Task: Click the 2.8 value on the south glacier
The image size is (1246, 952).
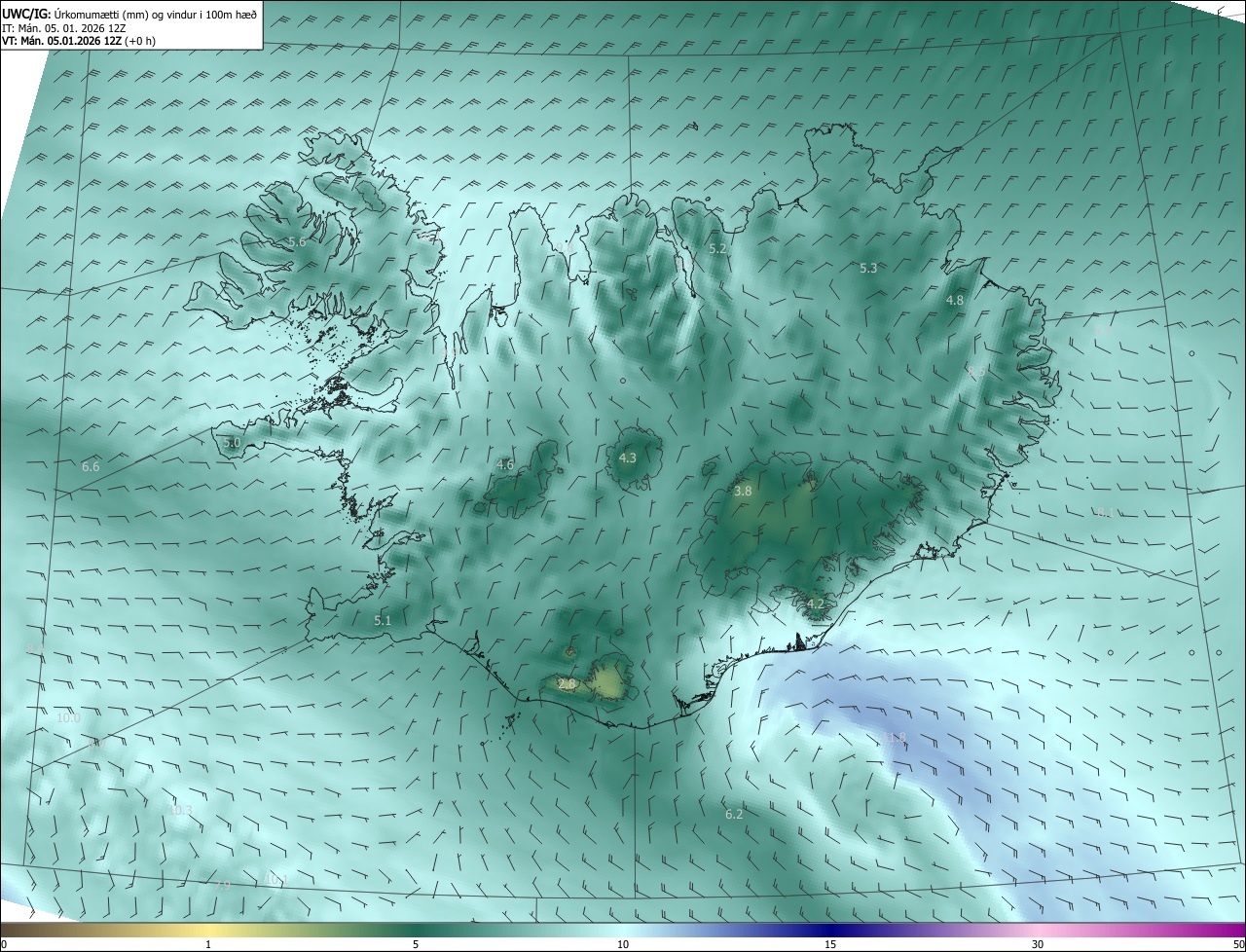Action: 567,684
